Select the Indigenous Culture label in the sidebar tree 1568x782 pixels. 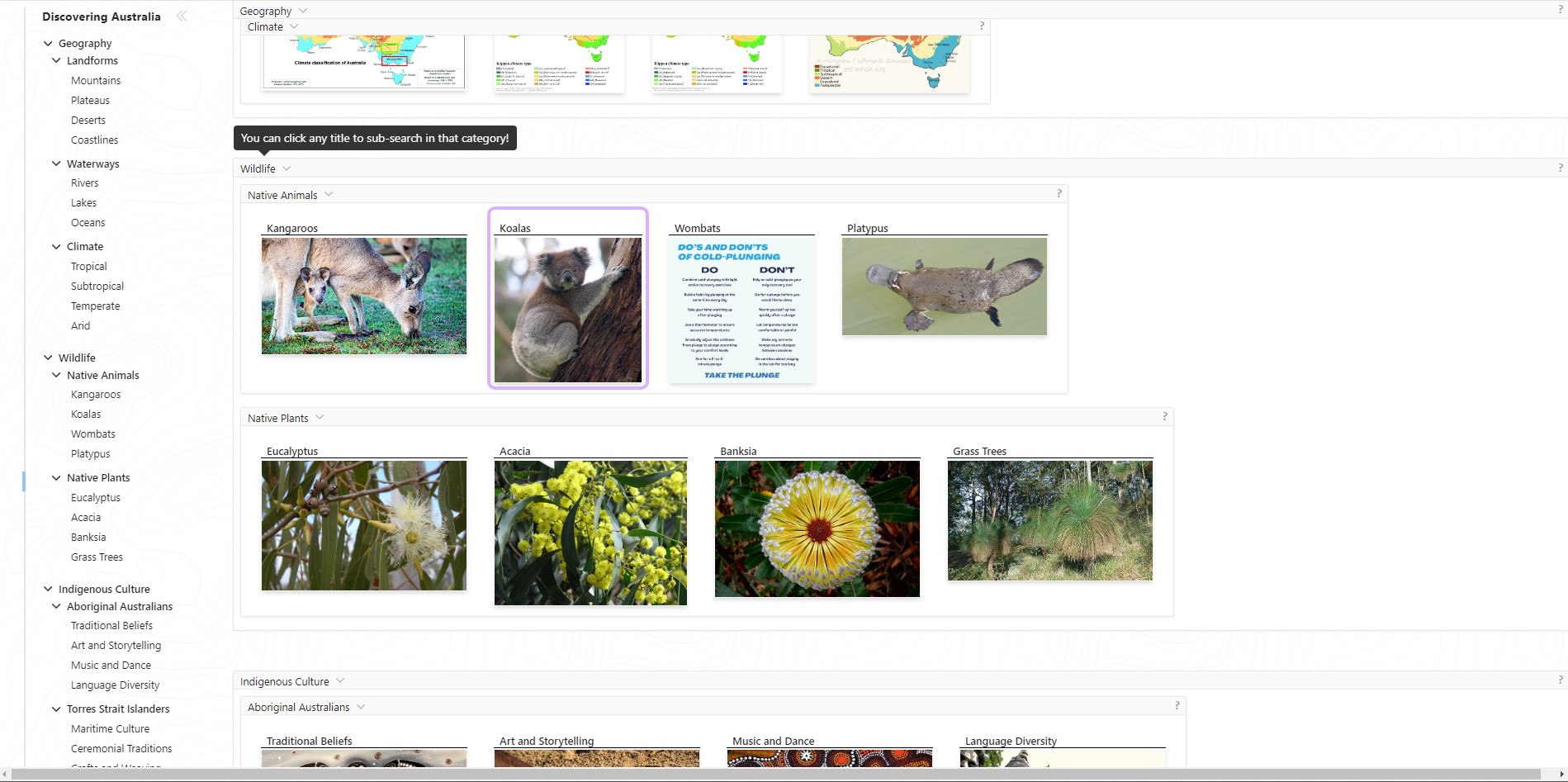click(104, 589)
